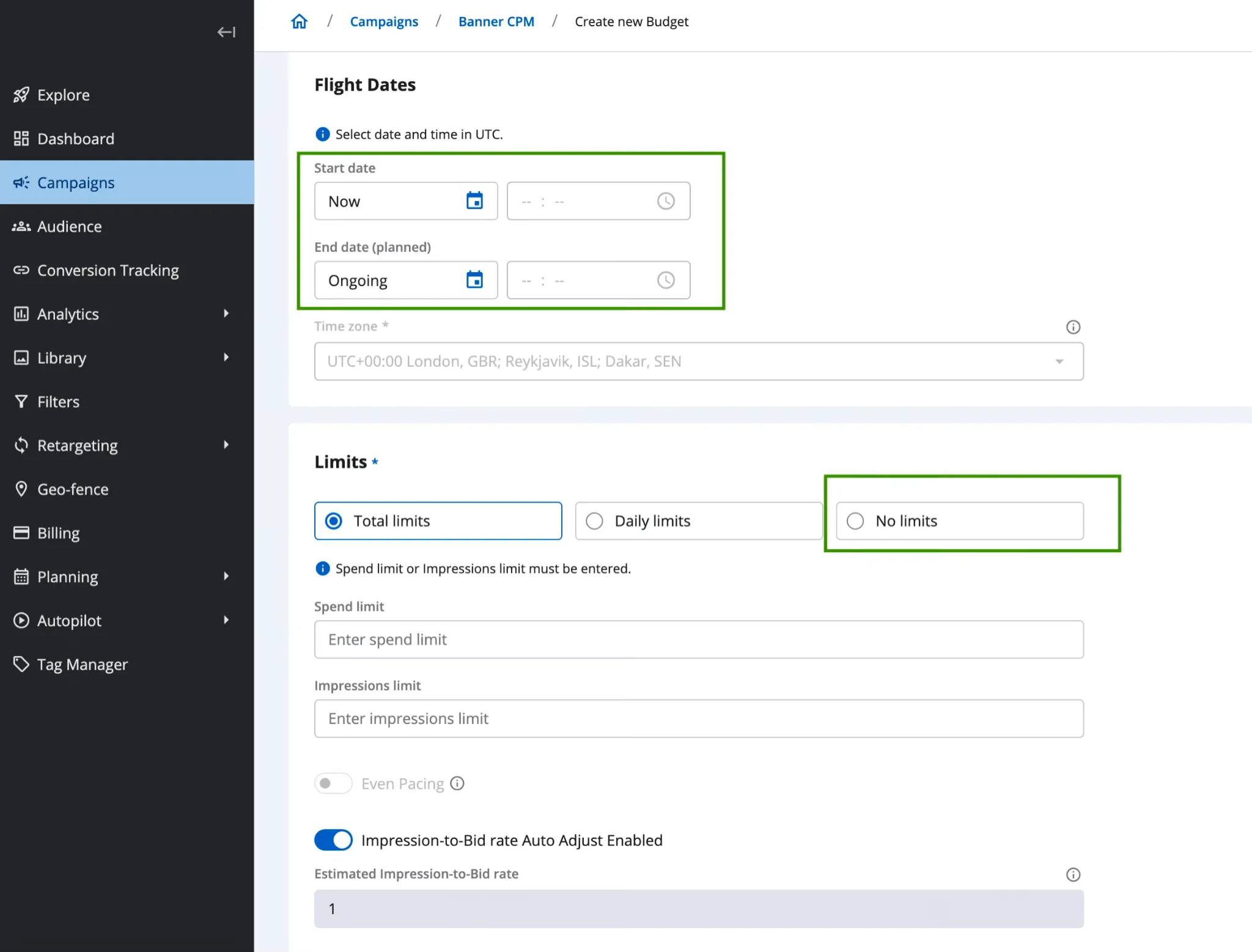Select the Total limits radio option
This screenshot has height=952, width=1252.
coord(438,521)
